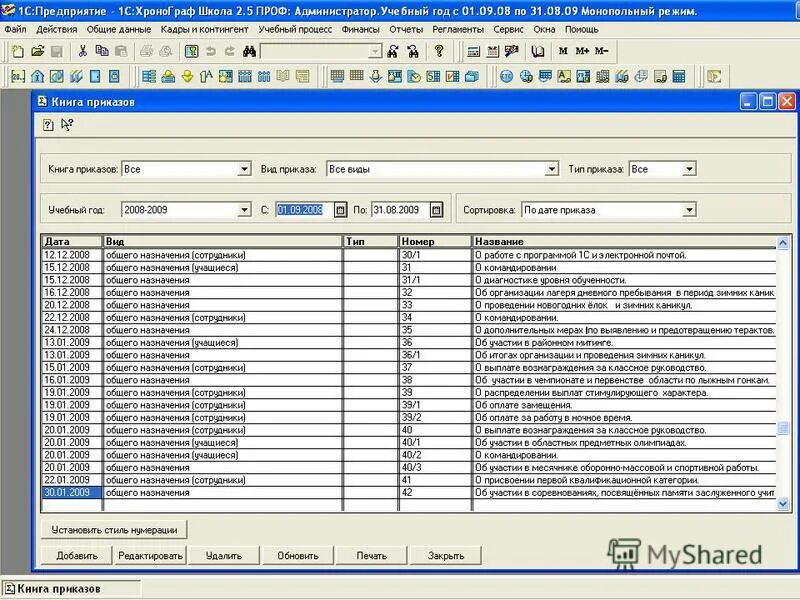Select the row 'О диагностике уровня обученности.'

[x=409, y=280]
